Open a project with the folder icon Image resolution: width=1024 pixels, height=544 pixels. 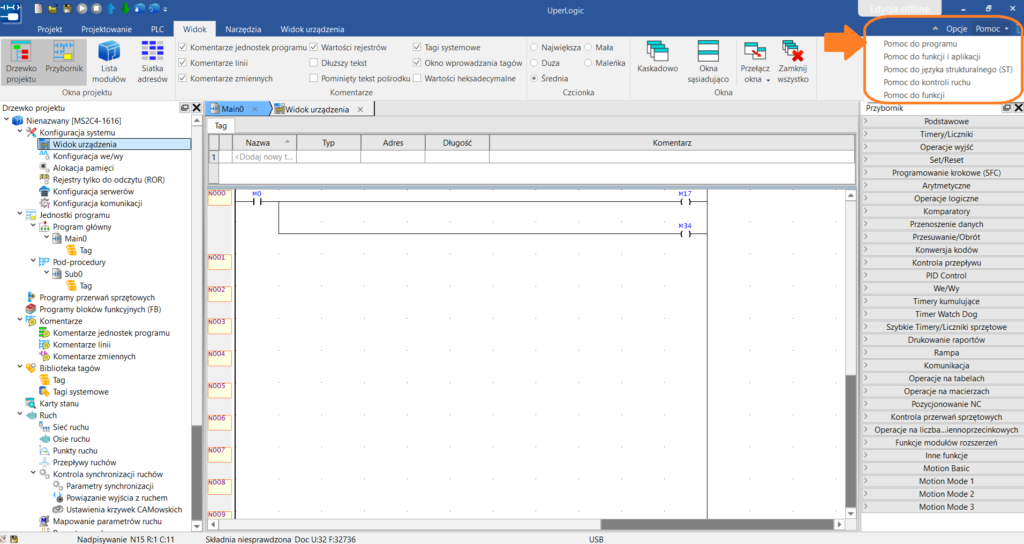coord(53,8)
